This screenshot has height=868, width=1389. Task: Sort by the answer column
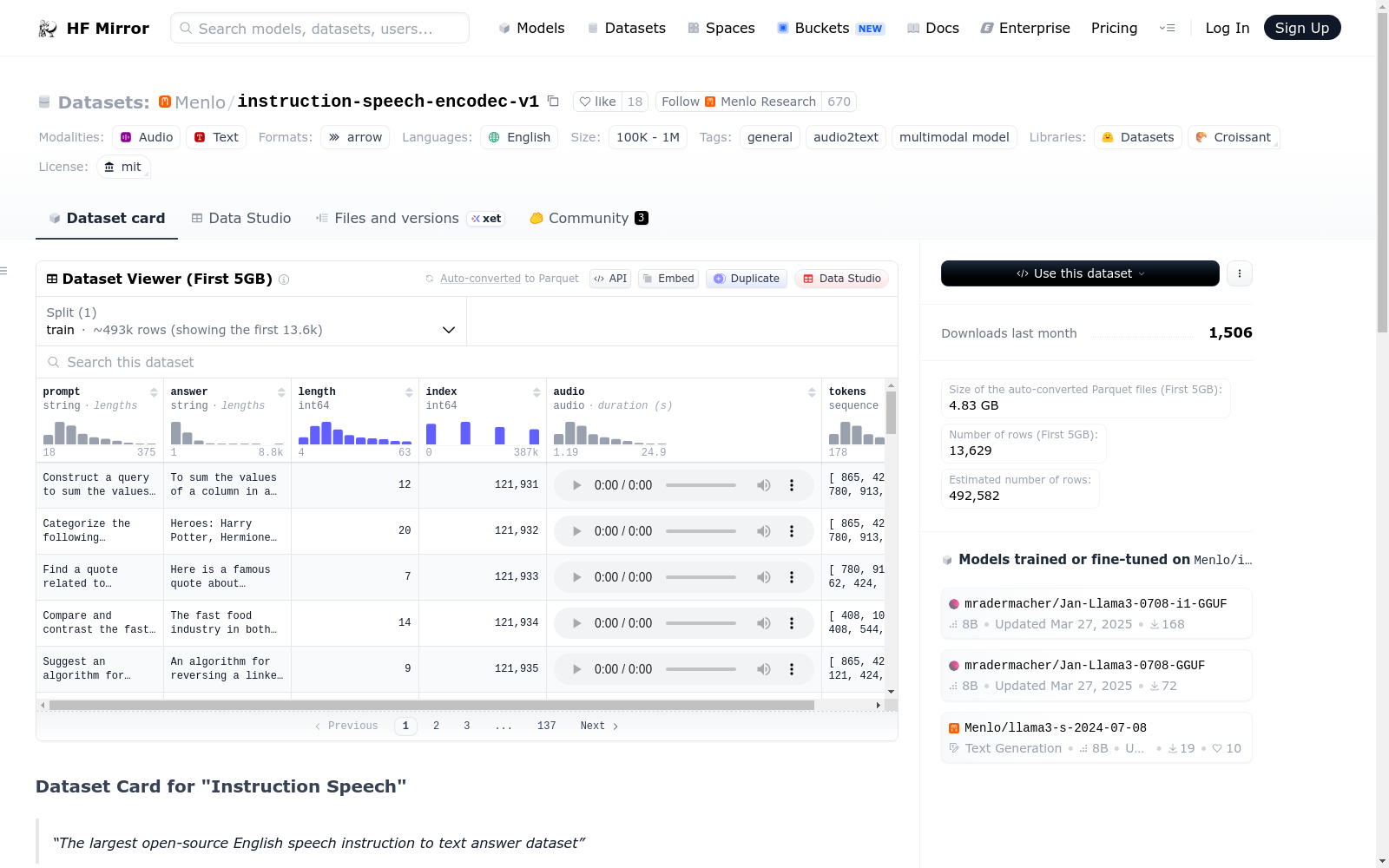281,392
